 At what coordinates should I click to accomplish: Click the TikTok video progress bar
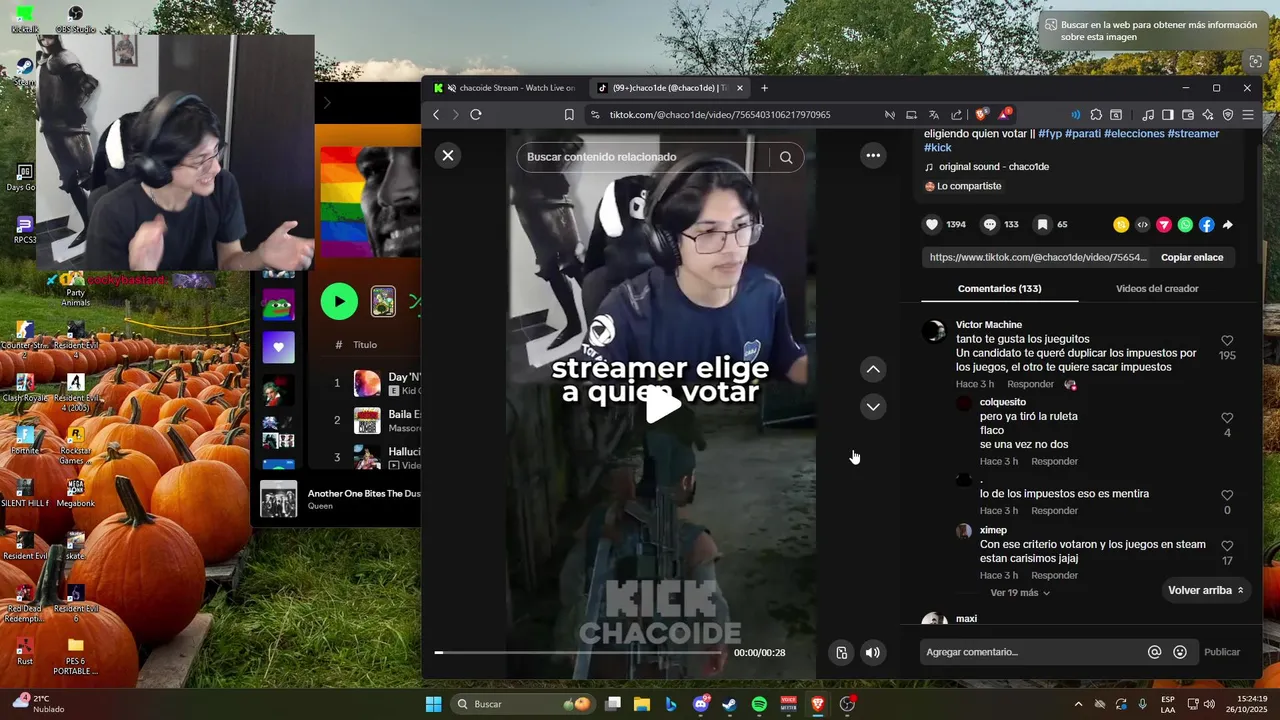click(x=578, y=652)
